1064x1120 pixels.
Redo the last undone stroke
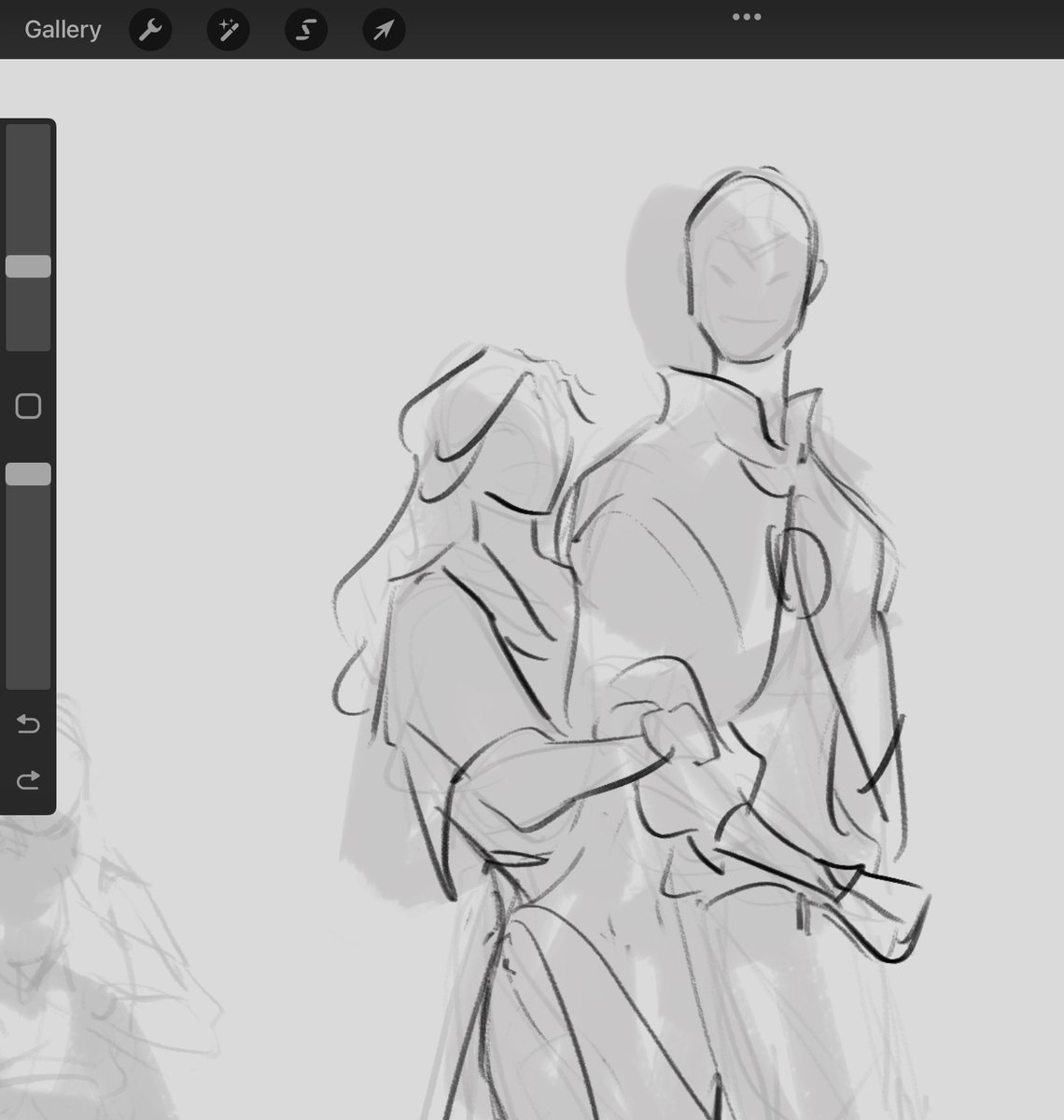point(28,779)
